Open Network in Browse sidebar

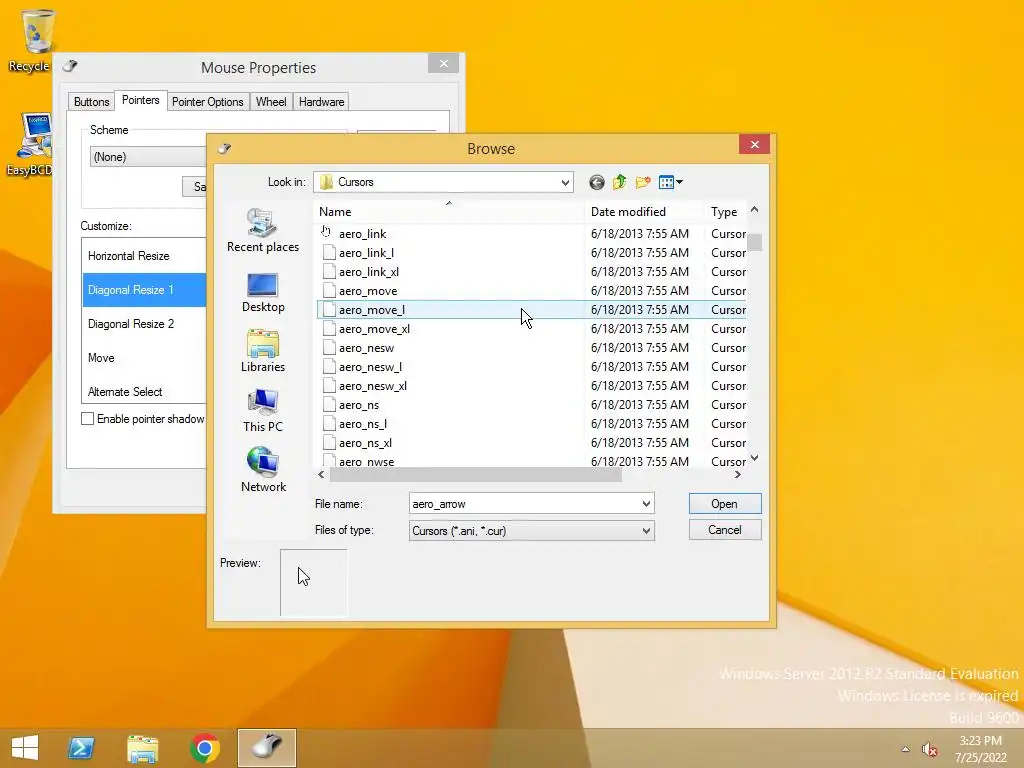(263, 470)
